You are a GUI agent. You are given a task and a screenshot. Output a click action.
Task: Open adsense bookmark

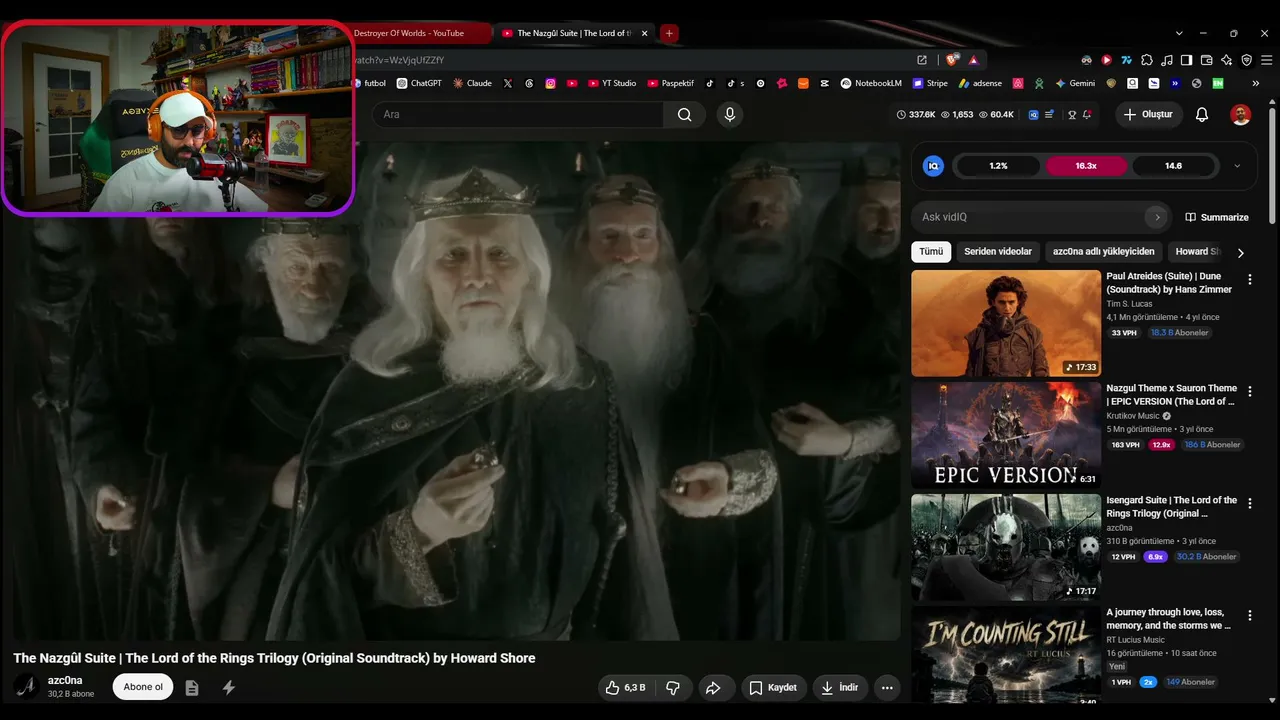point(980,84)
